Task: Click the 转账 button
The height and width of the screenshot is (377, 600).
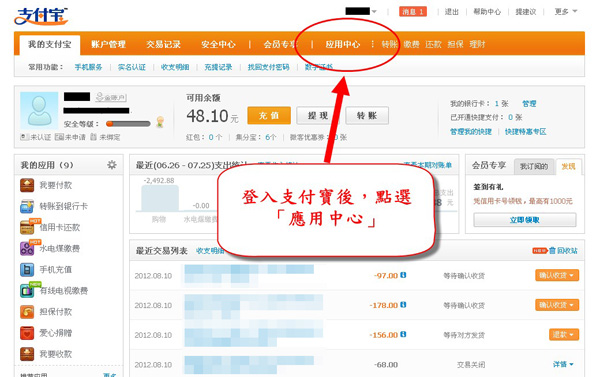Action: click(x=367, y=116)
